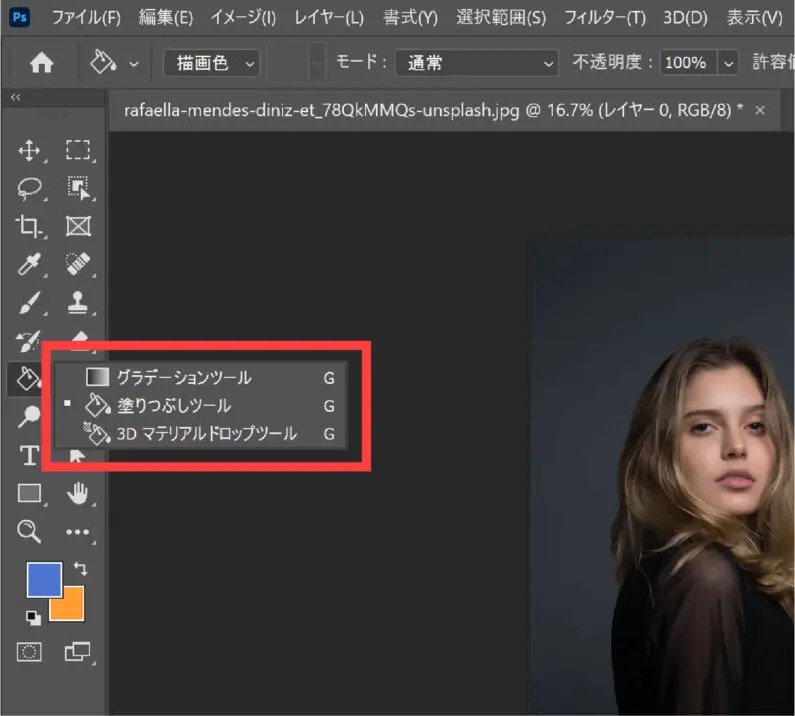Open the 3D(D) menu

(685, 18)
